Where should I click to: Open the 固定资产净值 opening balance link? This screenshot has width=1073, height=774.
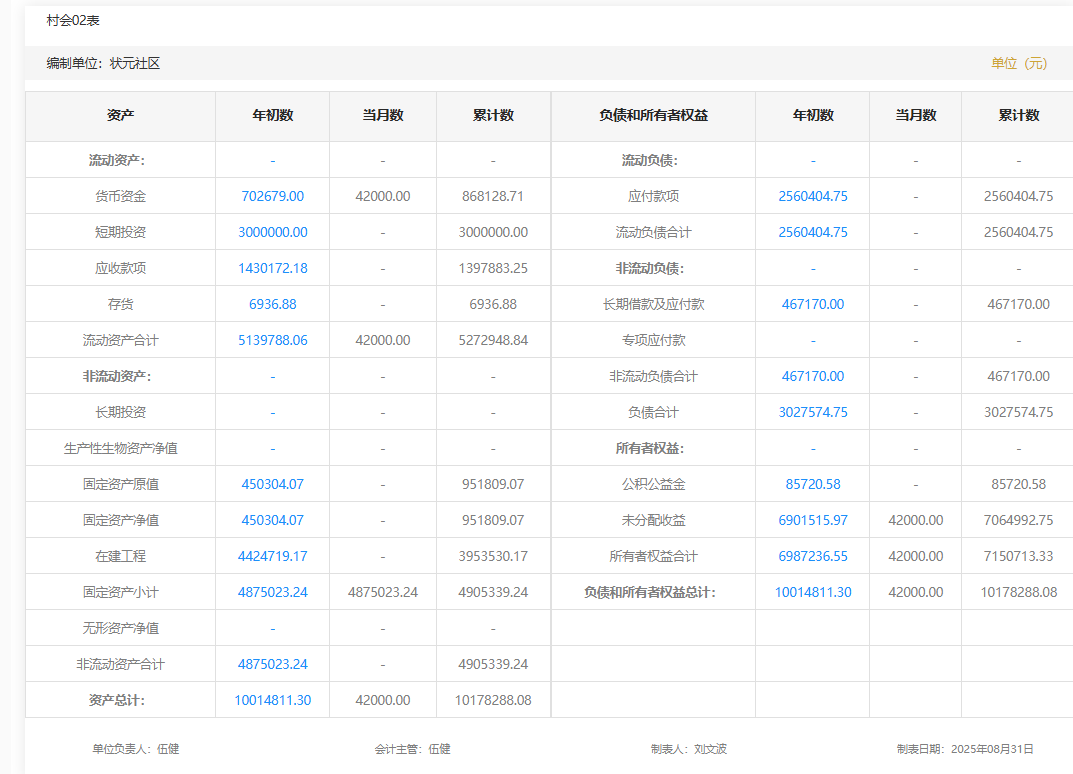coord(272,520)
